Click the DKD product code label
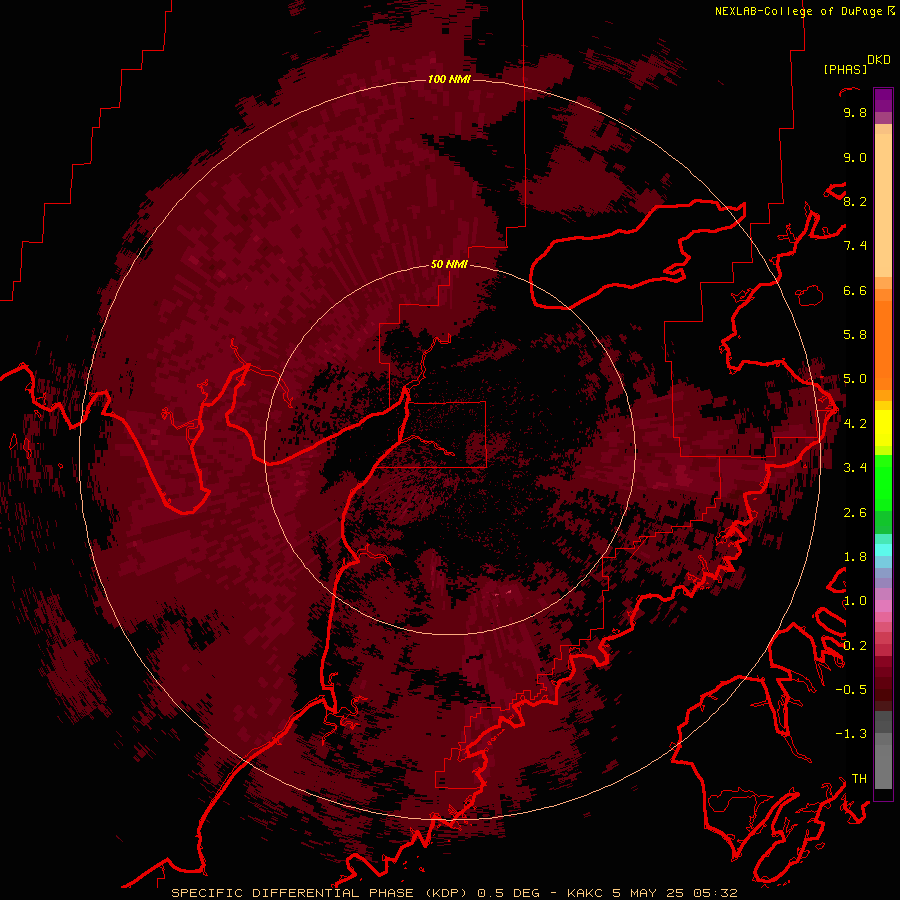Viewport: 900px width, 900px height. point(879,60)
